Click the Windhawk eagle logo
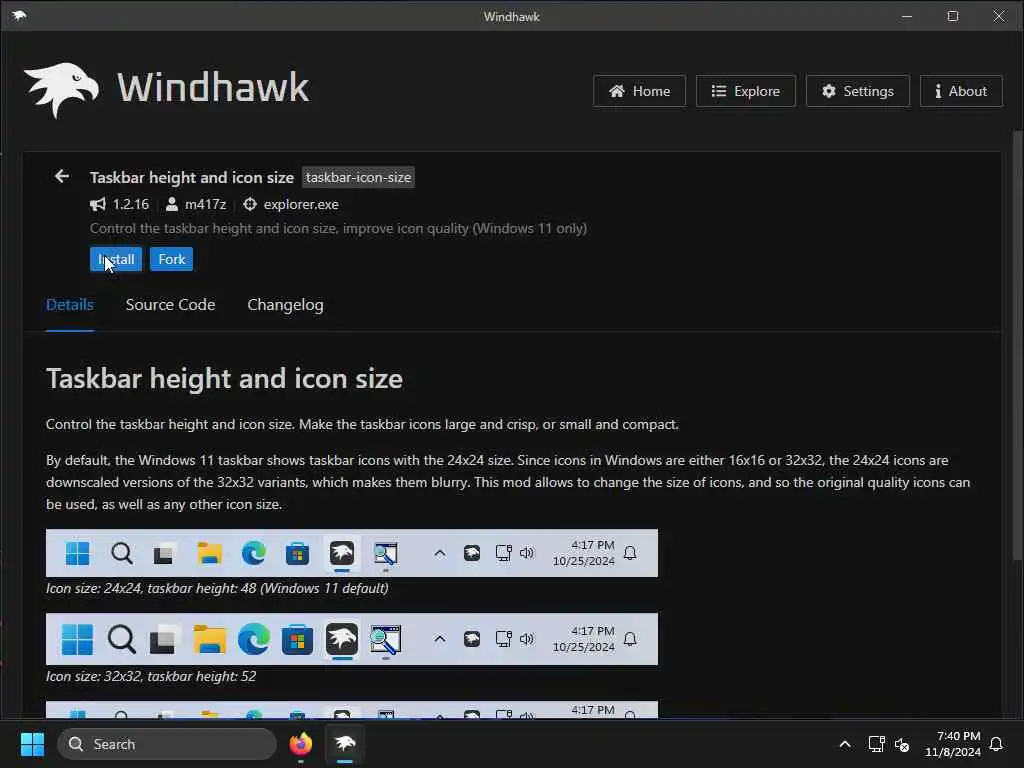 (61, 90)
